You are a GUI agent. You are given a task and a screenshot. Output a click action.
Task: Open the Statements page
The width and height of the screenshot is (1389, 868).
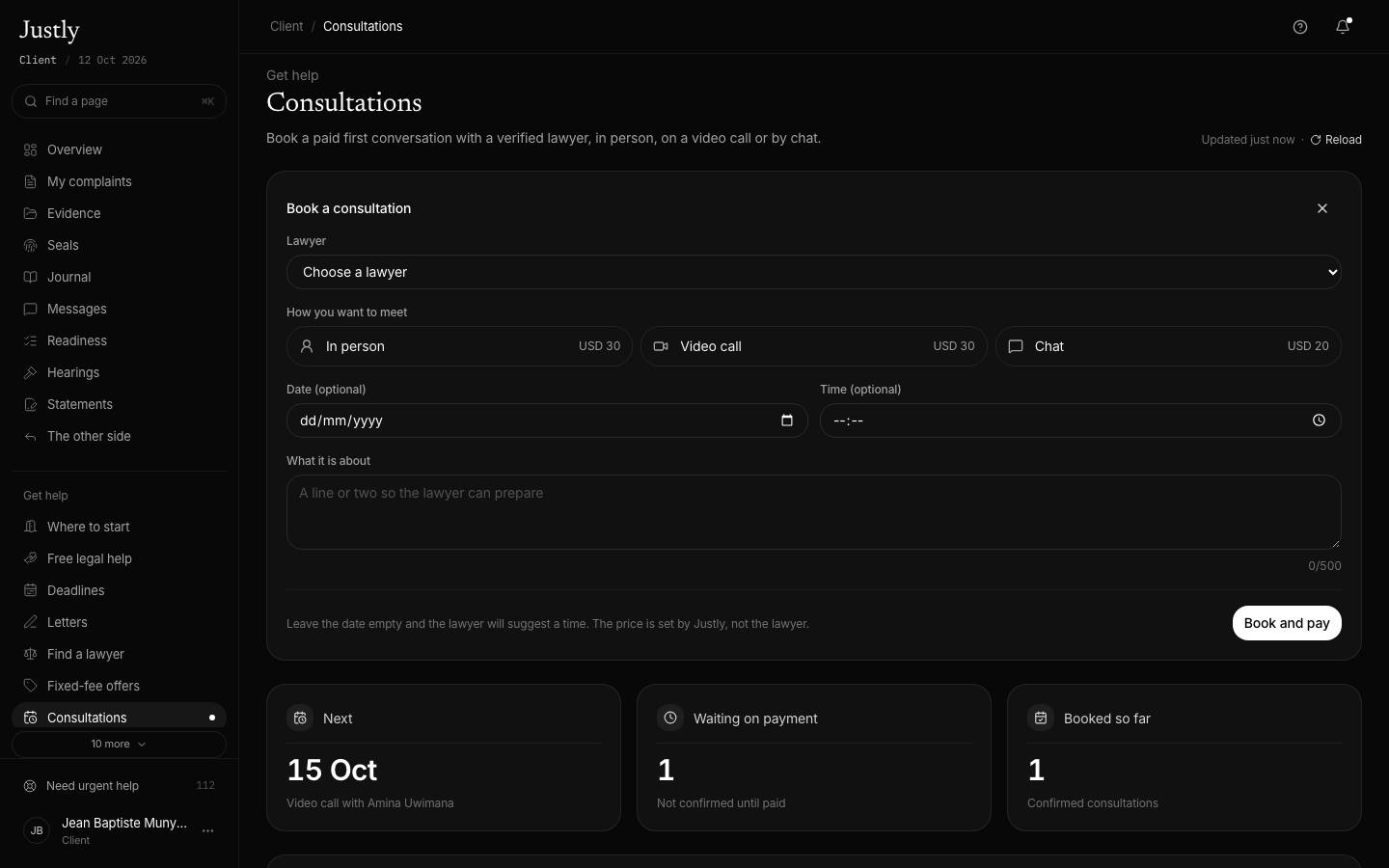coord(119,404)
